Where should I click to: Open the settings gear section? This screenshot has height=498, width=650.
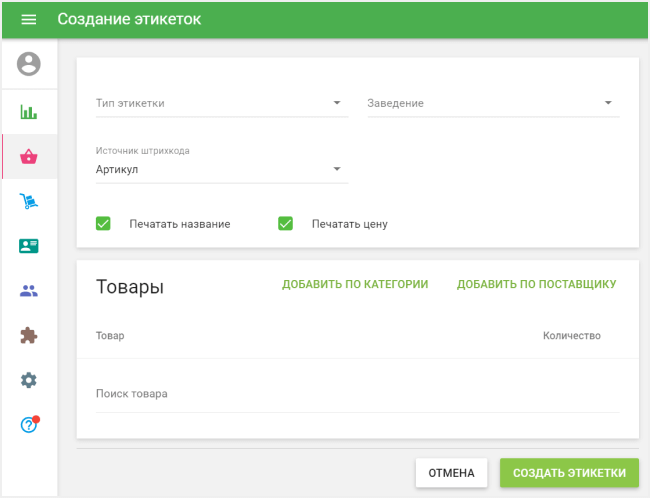click(29, 380)
